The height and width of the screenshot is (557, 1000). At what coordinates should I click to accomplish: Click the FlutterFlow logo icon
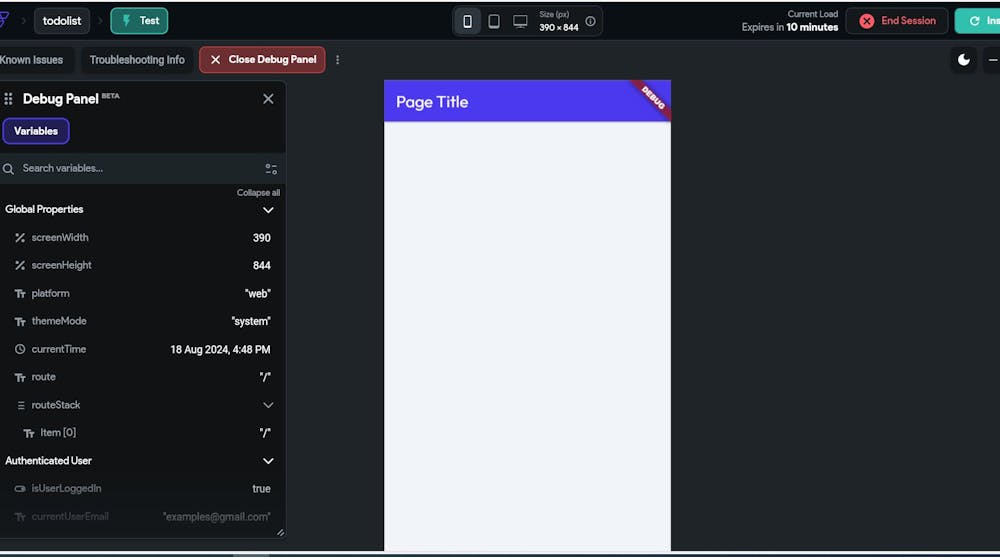click(x=4, y=20)
